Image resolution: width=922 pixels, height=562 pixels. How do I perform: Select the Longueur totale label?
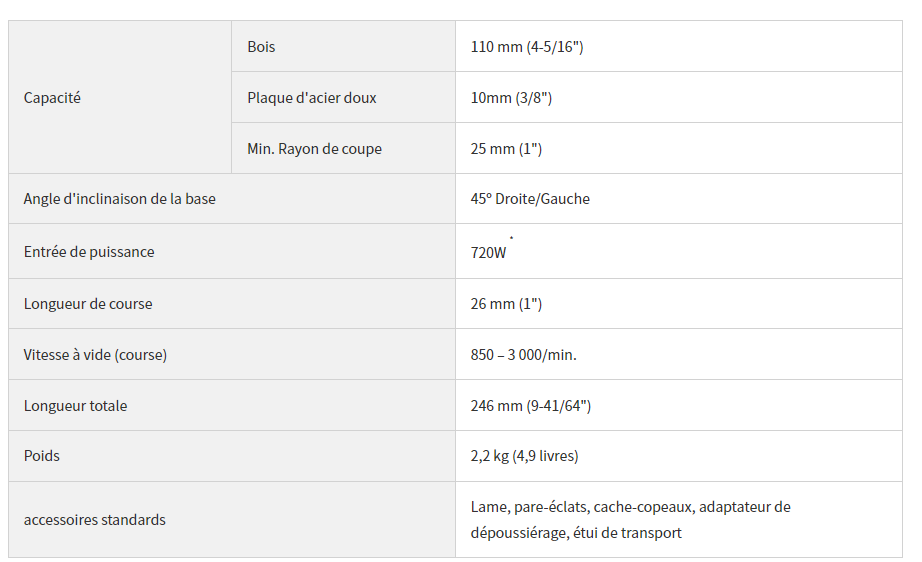coord(75,406)
